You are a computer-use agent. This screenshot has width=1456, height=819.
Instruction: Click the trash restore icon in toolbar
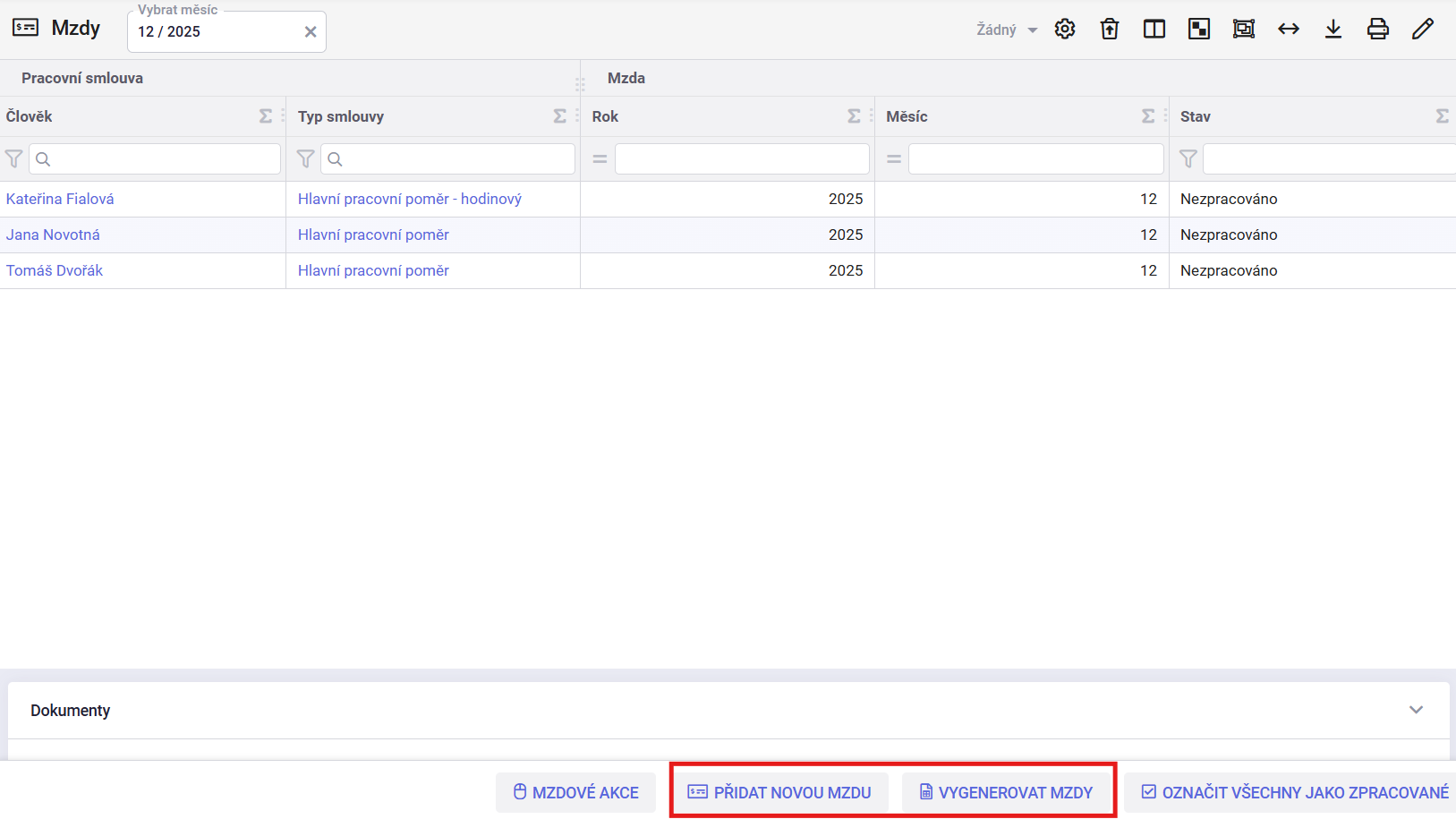(1110, 30)
